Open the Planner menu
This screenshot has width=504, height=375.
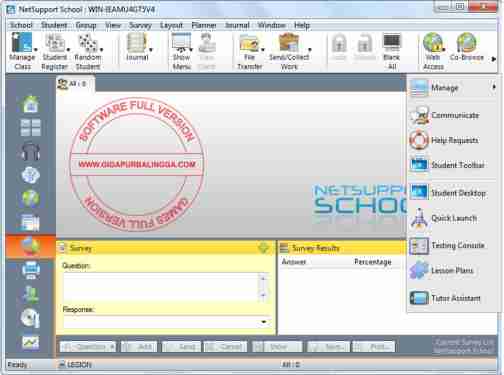204,25
